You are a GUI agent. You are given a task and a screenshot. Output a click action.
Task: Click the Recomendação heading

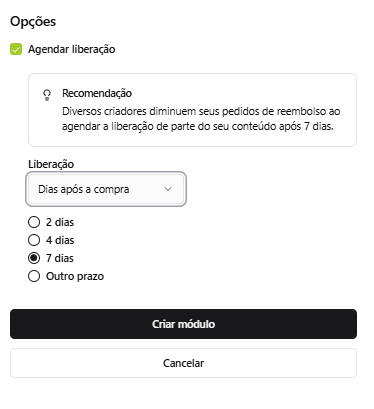(x=97, y=93)
